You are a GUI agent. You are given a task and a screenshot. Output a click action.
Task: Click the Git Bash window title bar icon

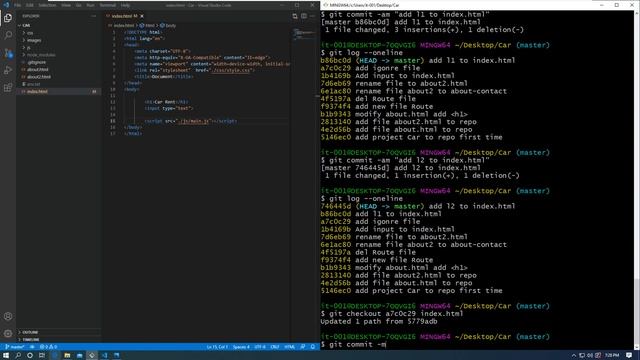click(x=326, y=5)
